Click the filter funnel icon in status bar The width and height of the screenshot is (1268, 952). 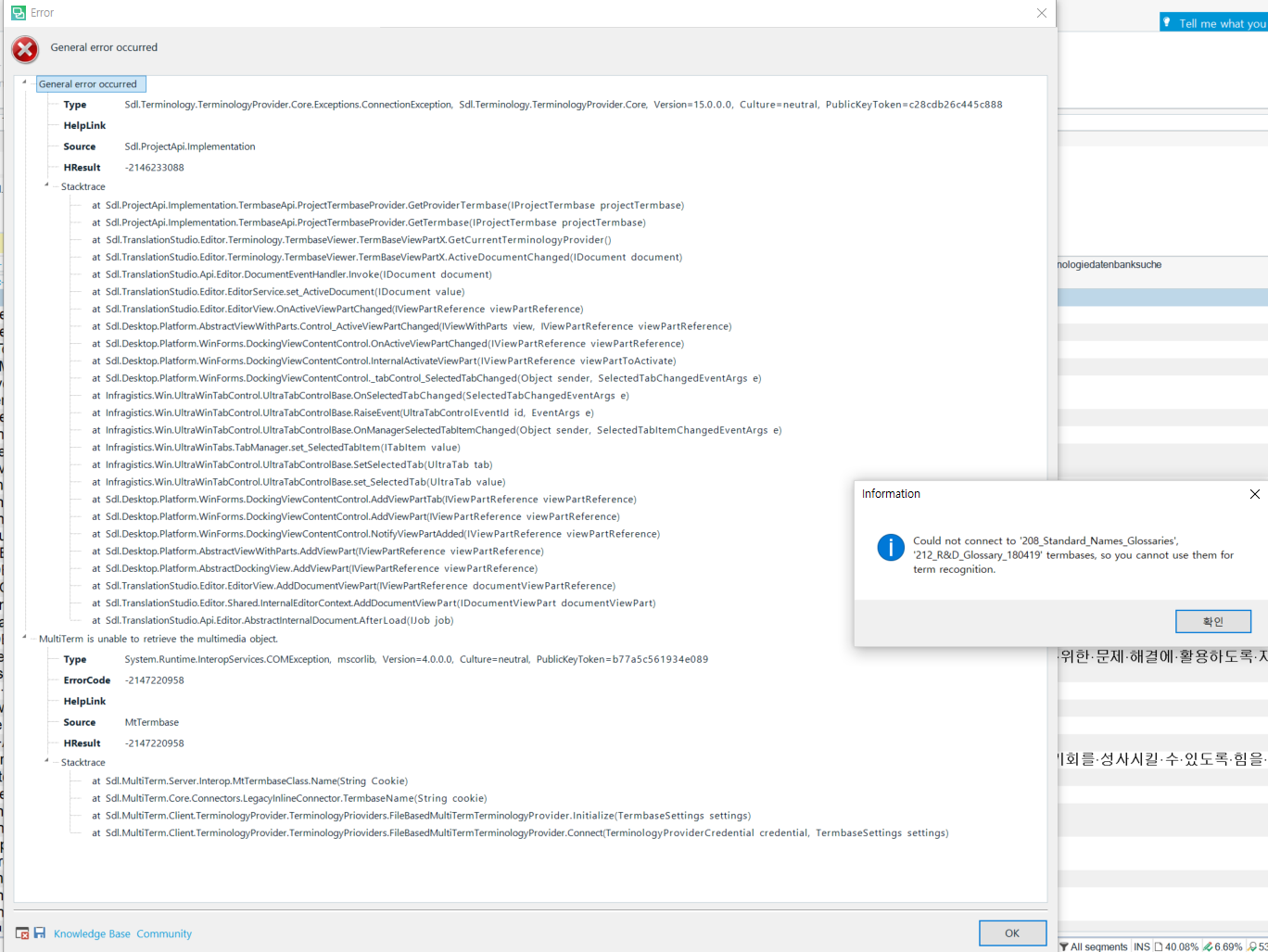click(x=1064, y=946)
